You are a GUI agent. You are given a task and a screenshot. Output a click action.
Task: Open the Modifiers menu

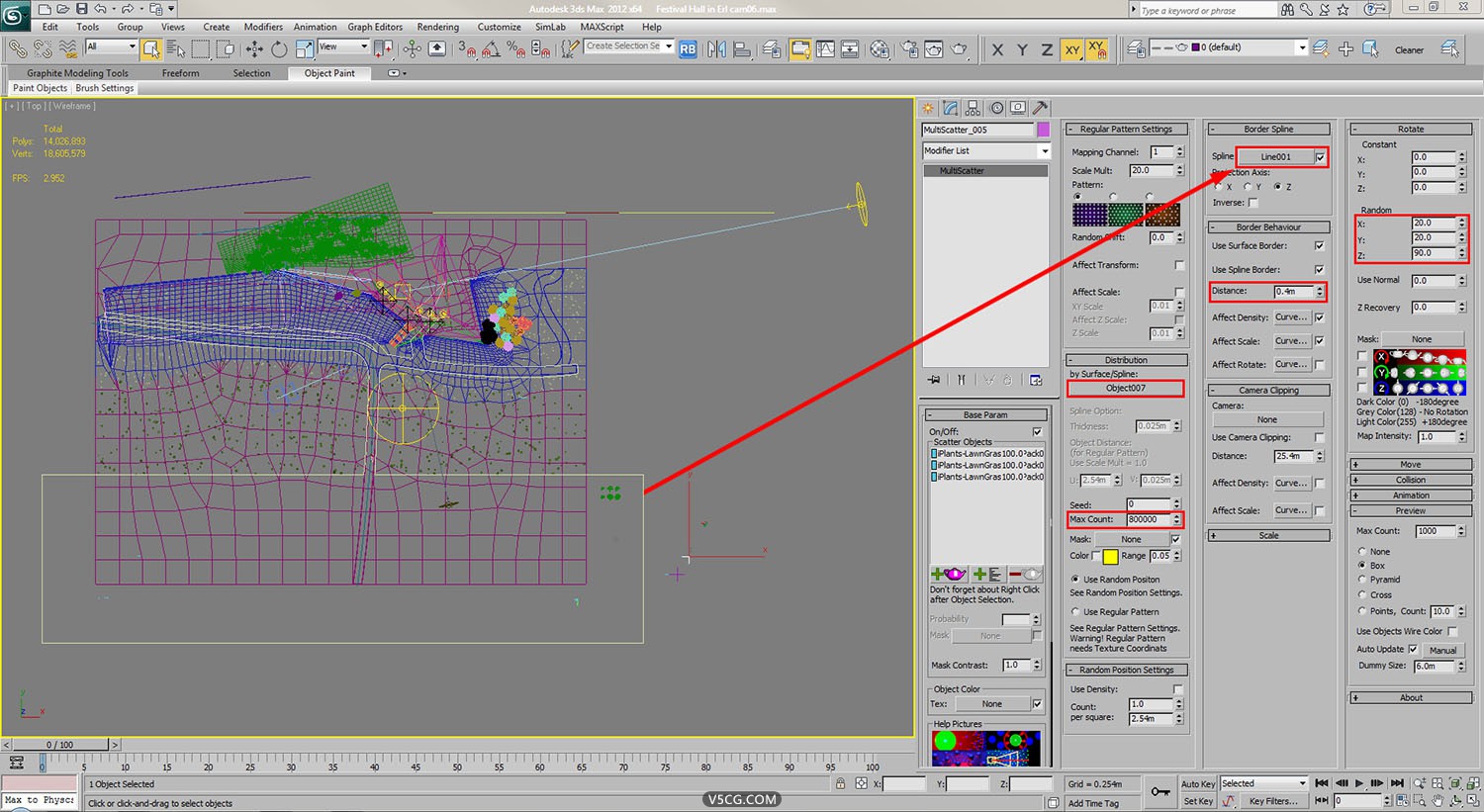263,27
